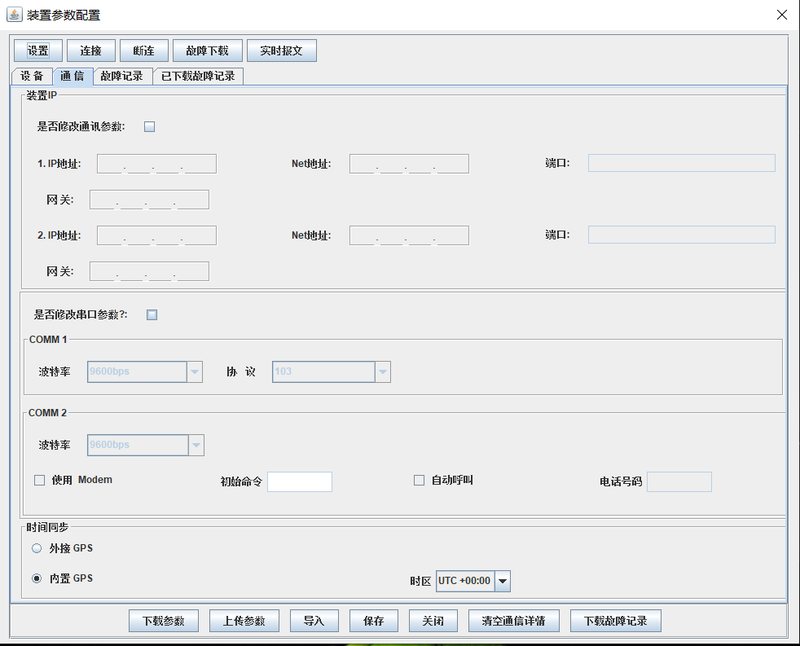This screenshot has height=646, width=800.
Task: Click the 断连 button
Action: pos(144,51)
